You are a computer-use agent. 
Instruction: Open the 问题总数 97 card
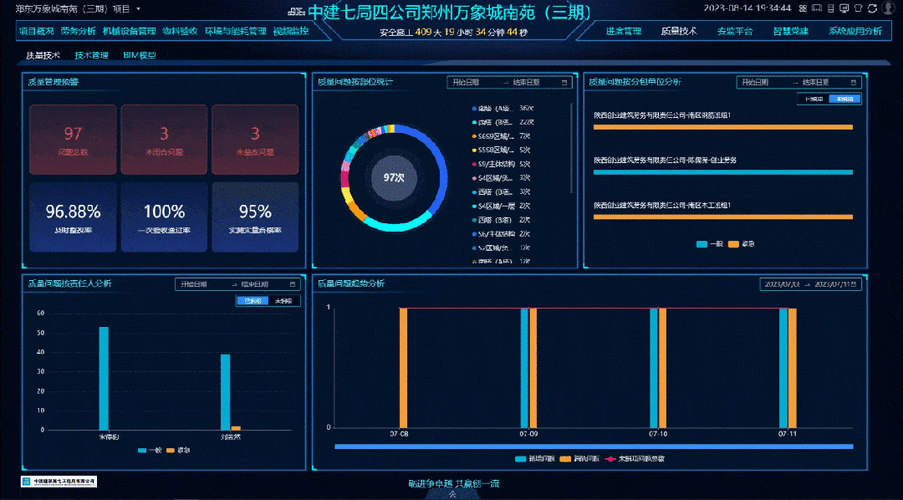(73, 139)
